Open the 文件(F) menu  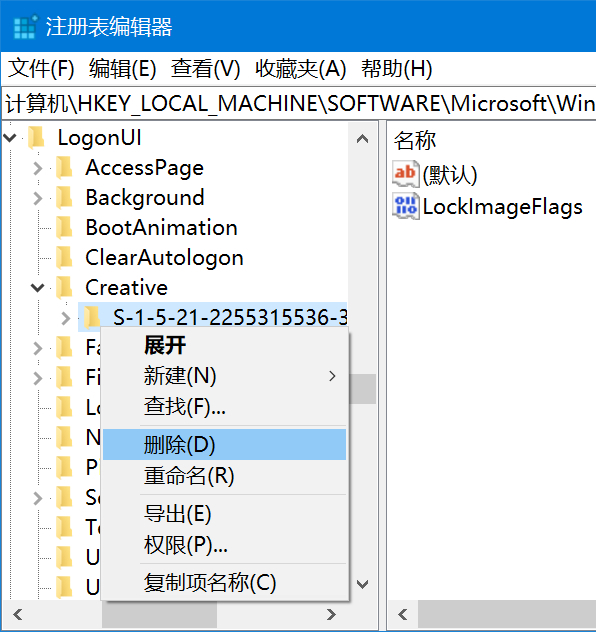pos(42,69)
